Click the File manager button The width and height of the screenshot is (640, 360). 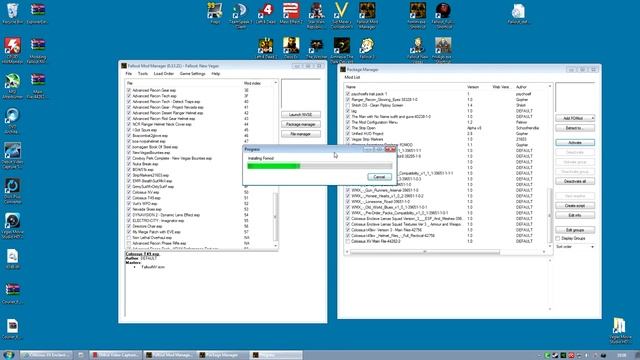click(x=300, y=134)
